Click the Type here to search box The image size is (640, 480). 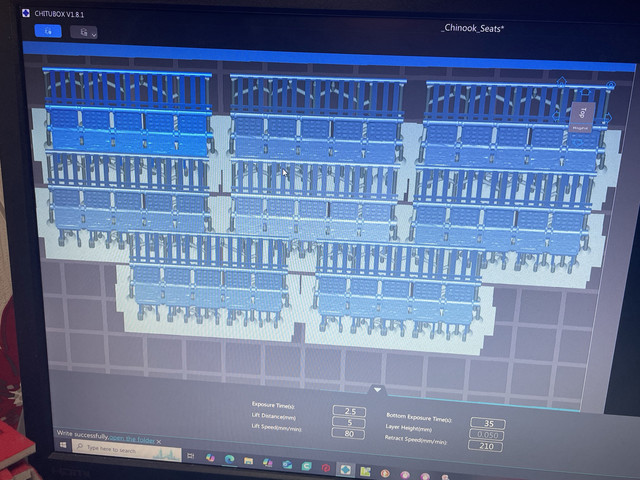pyautogui.click(x=127, y=451)
